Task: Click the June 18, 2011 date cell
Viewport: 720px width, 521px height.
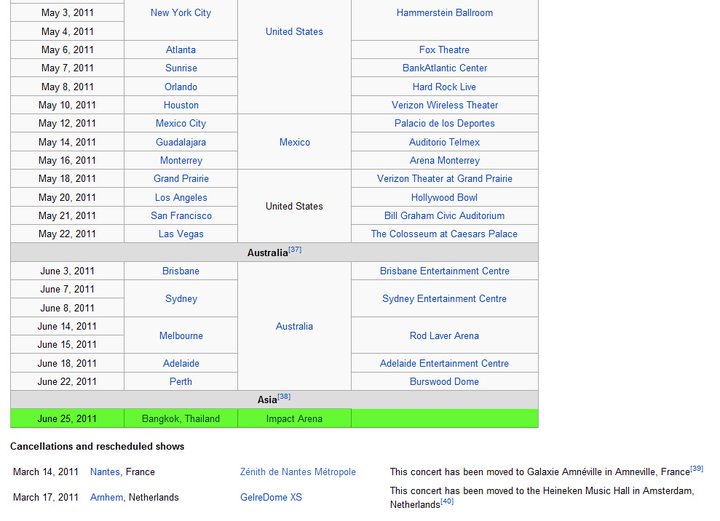Action: [x=67, y=364]
